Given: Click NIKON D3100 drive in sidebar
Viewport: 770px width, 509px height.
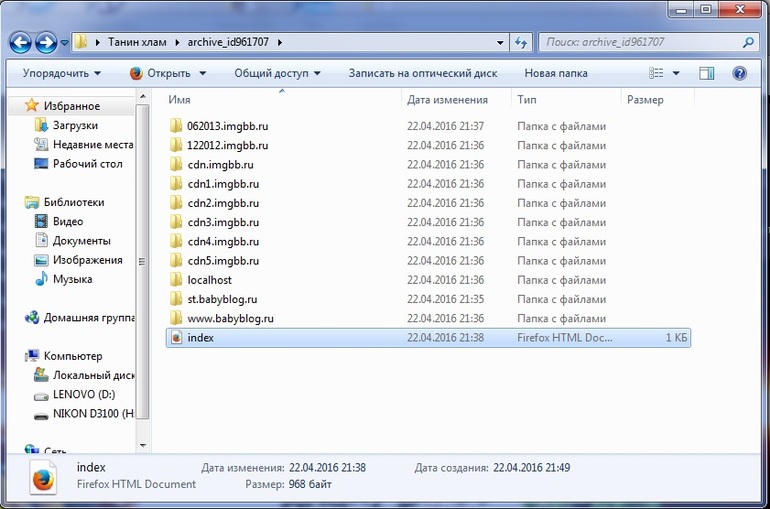Looking at the screenshot, I should (87, 415).
